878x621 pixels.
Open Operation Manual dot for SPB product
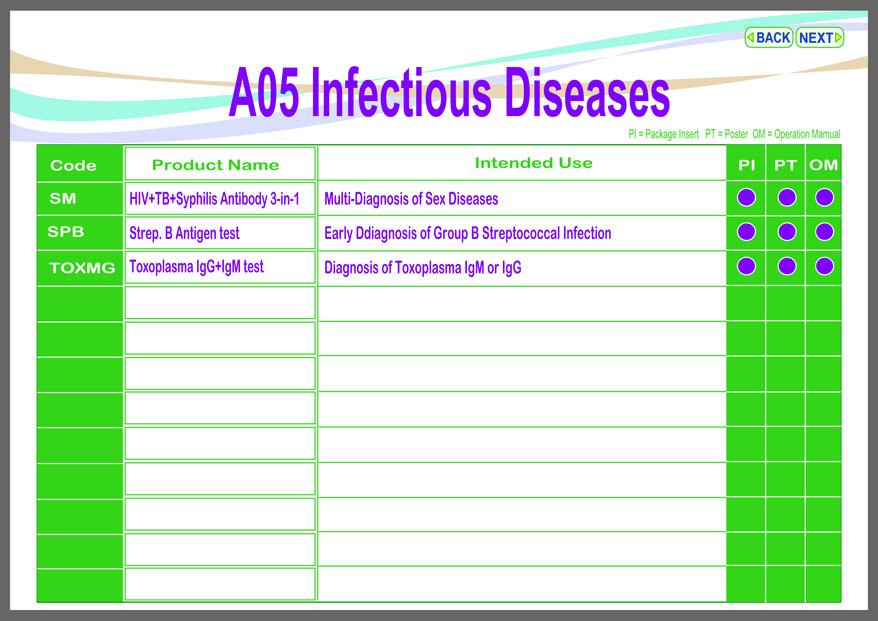point(824,232)
